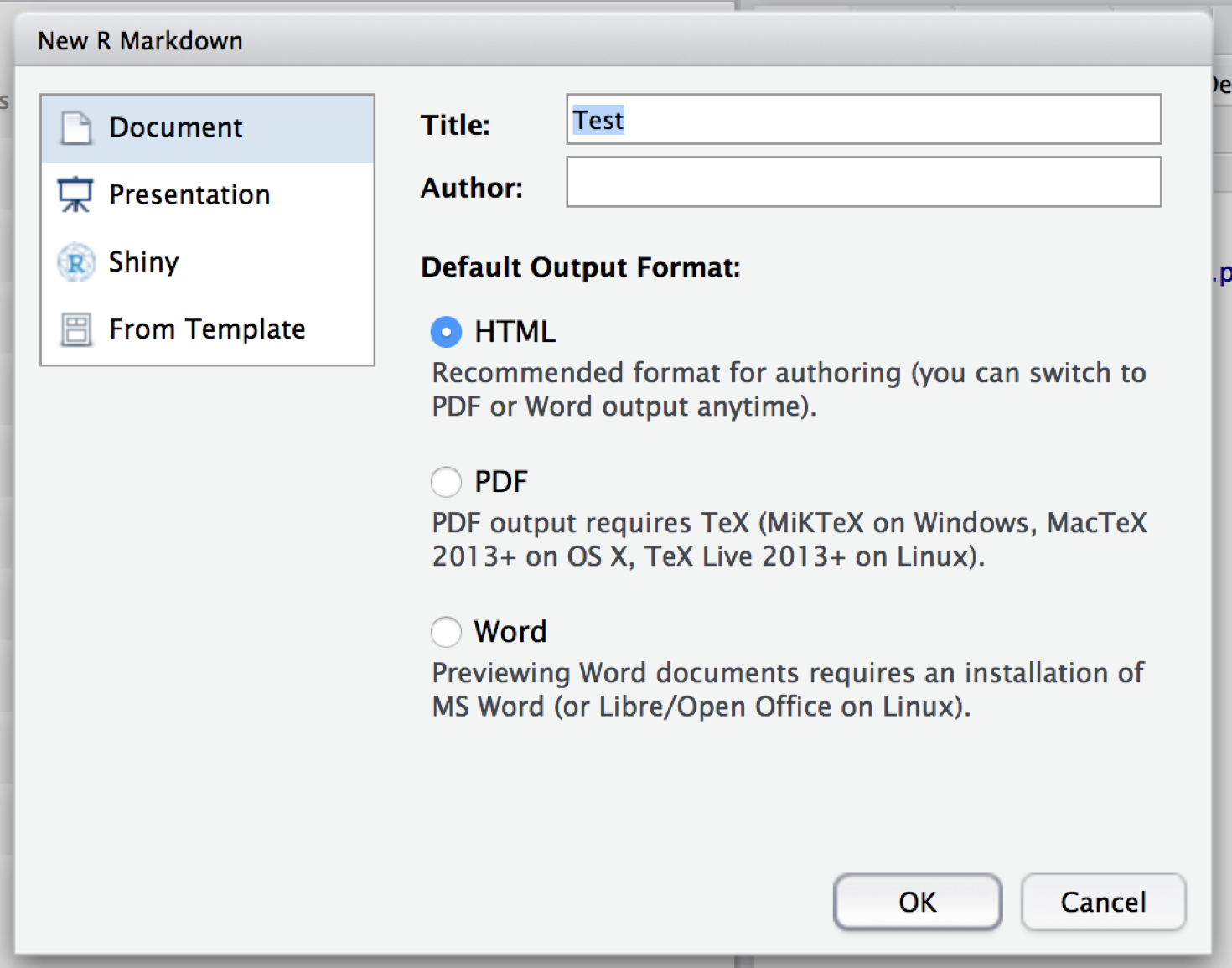Click the Presentation easel icon

coord(75,194)
